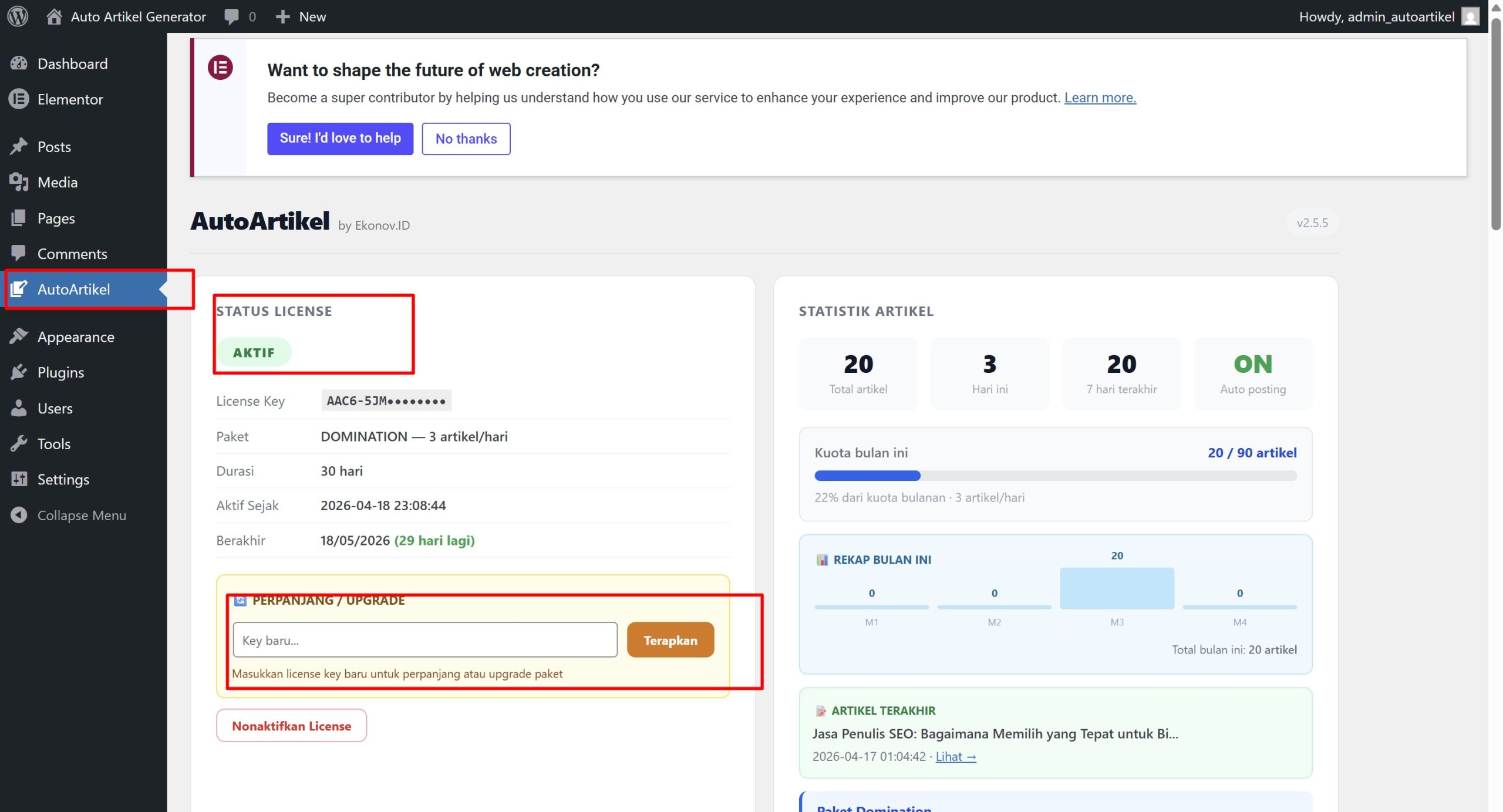Click the WordPress logo icon
The image size is (1503, 812).
[18, 16]
